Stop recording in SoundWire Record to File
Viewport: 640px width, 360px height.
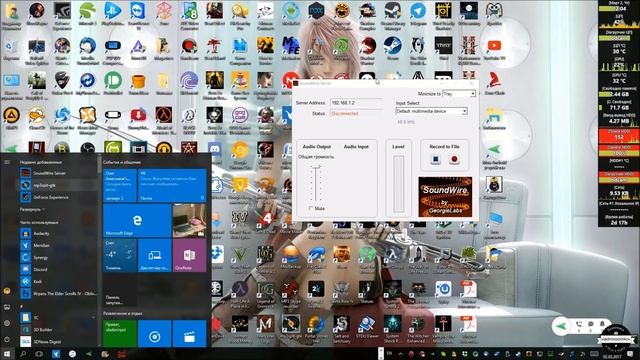[436, 159]
